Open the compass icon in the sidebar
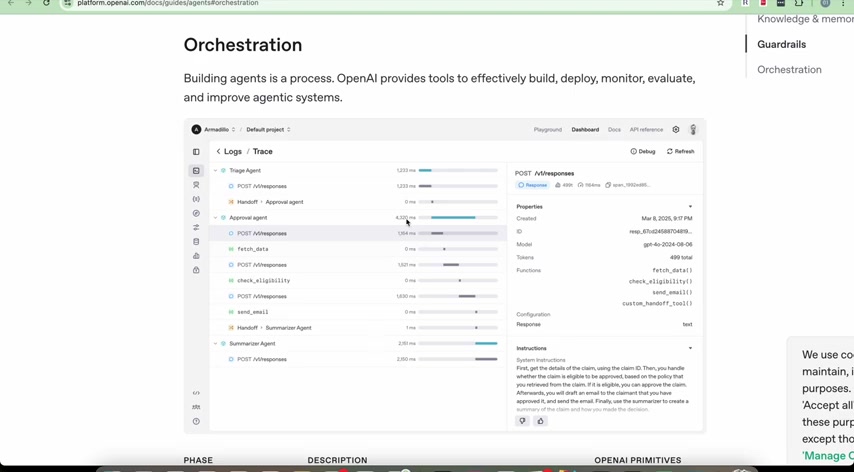The width and height of the screenshot is (854, 472). (196, 213)
